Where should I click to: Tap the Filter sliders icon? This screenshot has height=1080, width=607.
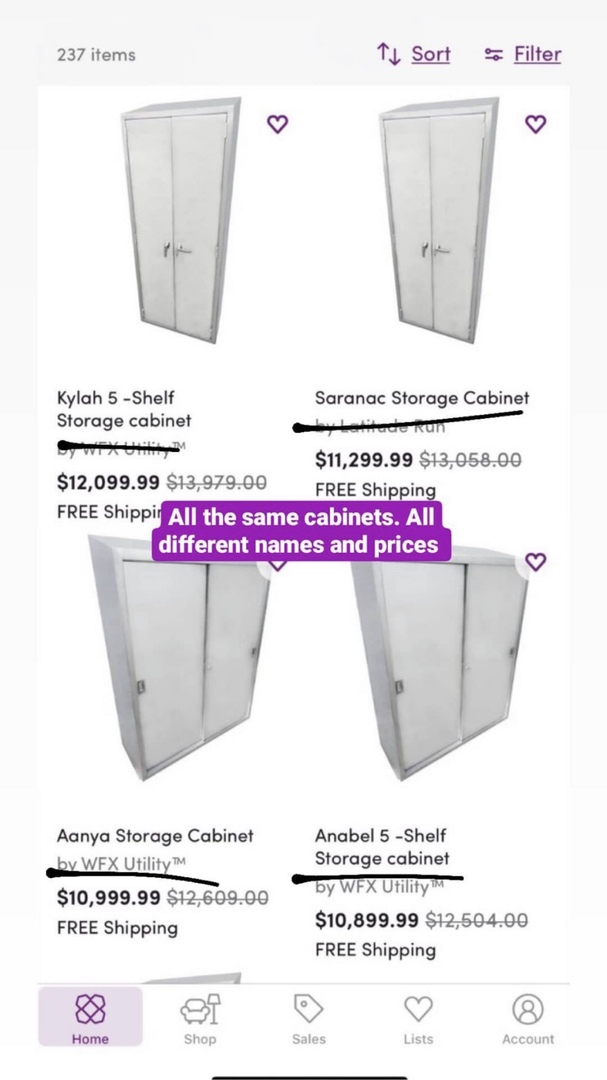(x=493, y=54)
